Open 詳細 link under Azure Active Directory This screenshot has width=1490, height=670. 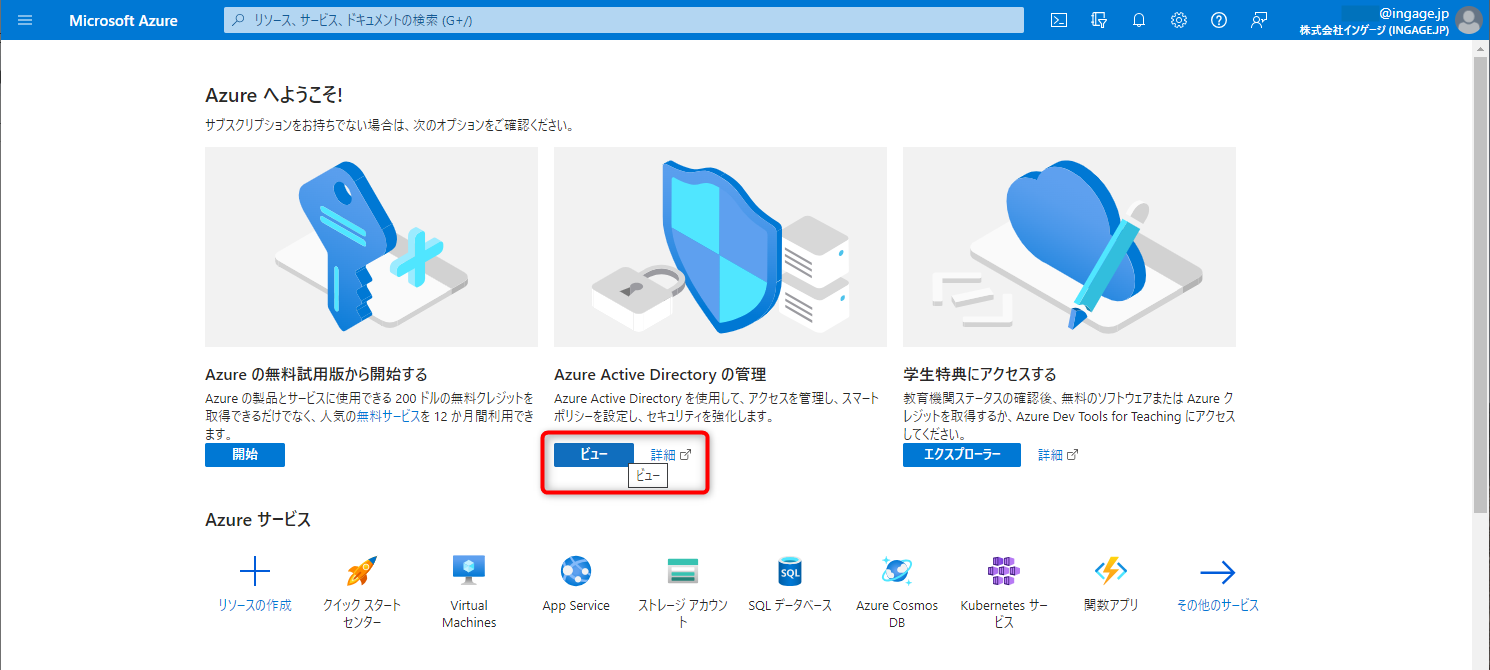coord(670,455)
